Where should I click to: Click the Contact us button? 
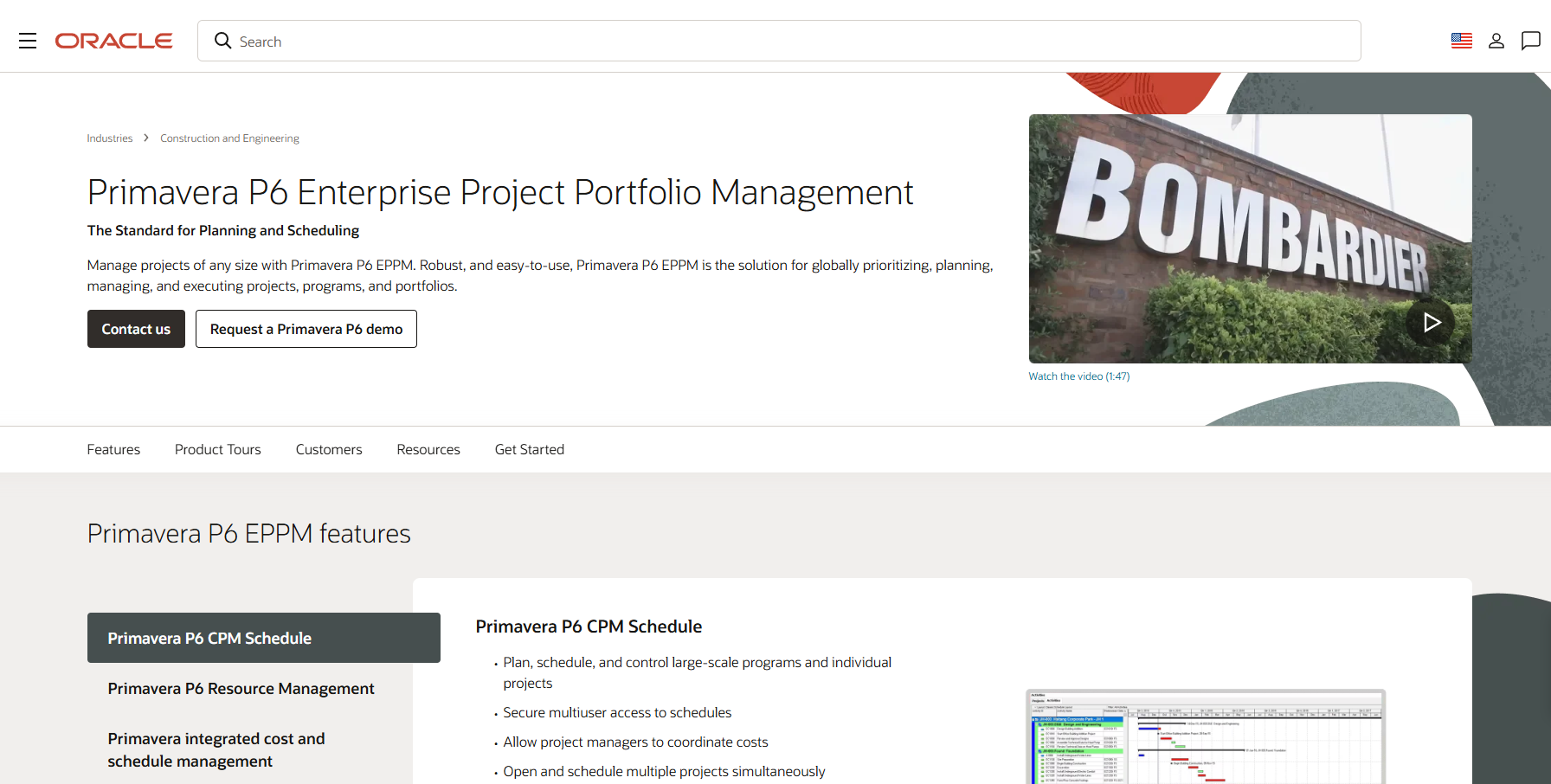(x=136, y=329)
